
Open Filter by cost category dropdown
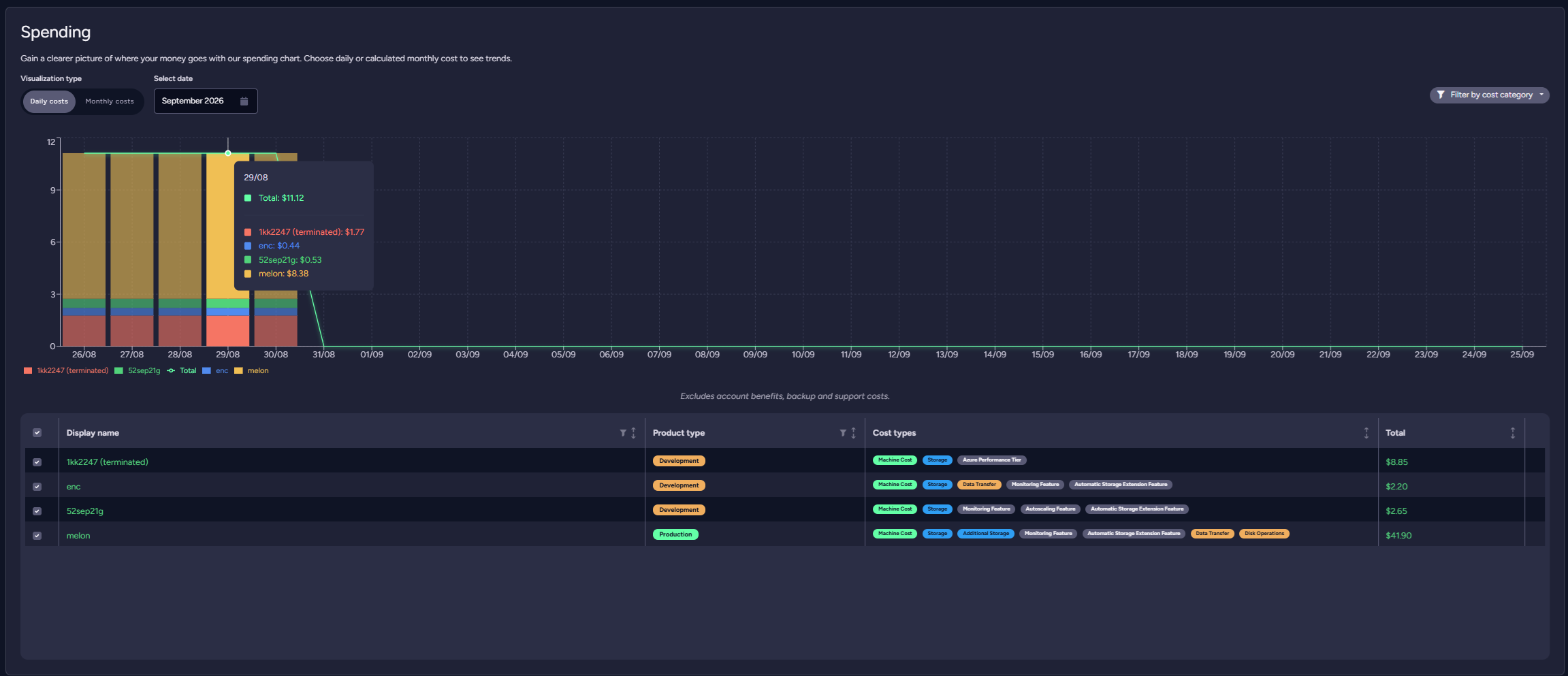coord(1489,95)
